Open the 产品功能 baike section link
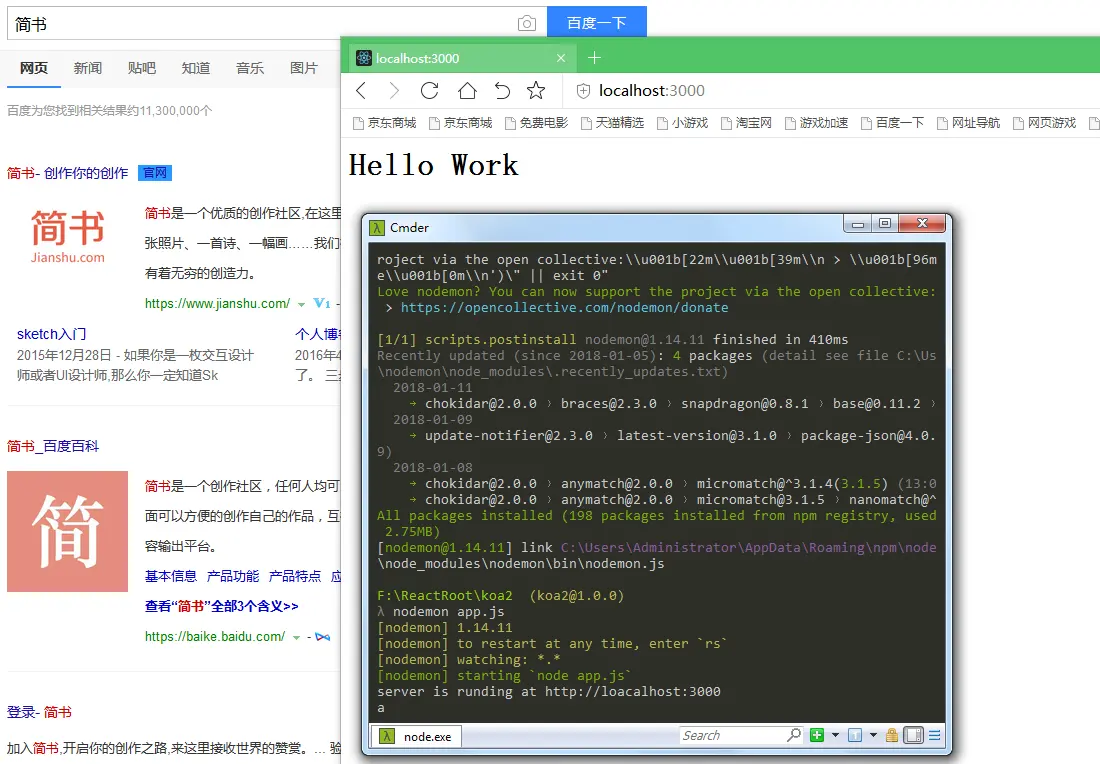 coord(233,576)
